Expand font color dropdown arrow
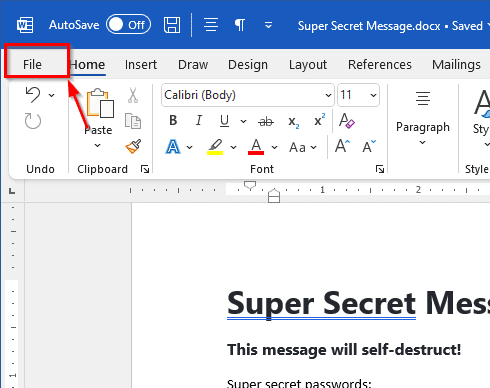This screenshot has width=490, height=388. [x=274, y=147]
